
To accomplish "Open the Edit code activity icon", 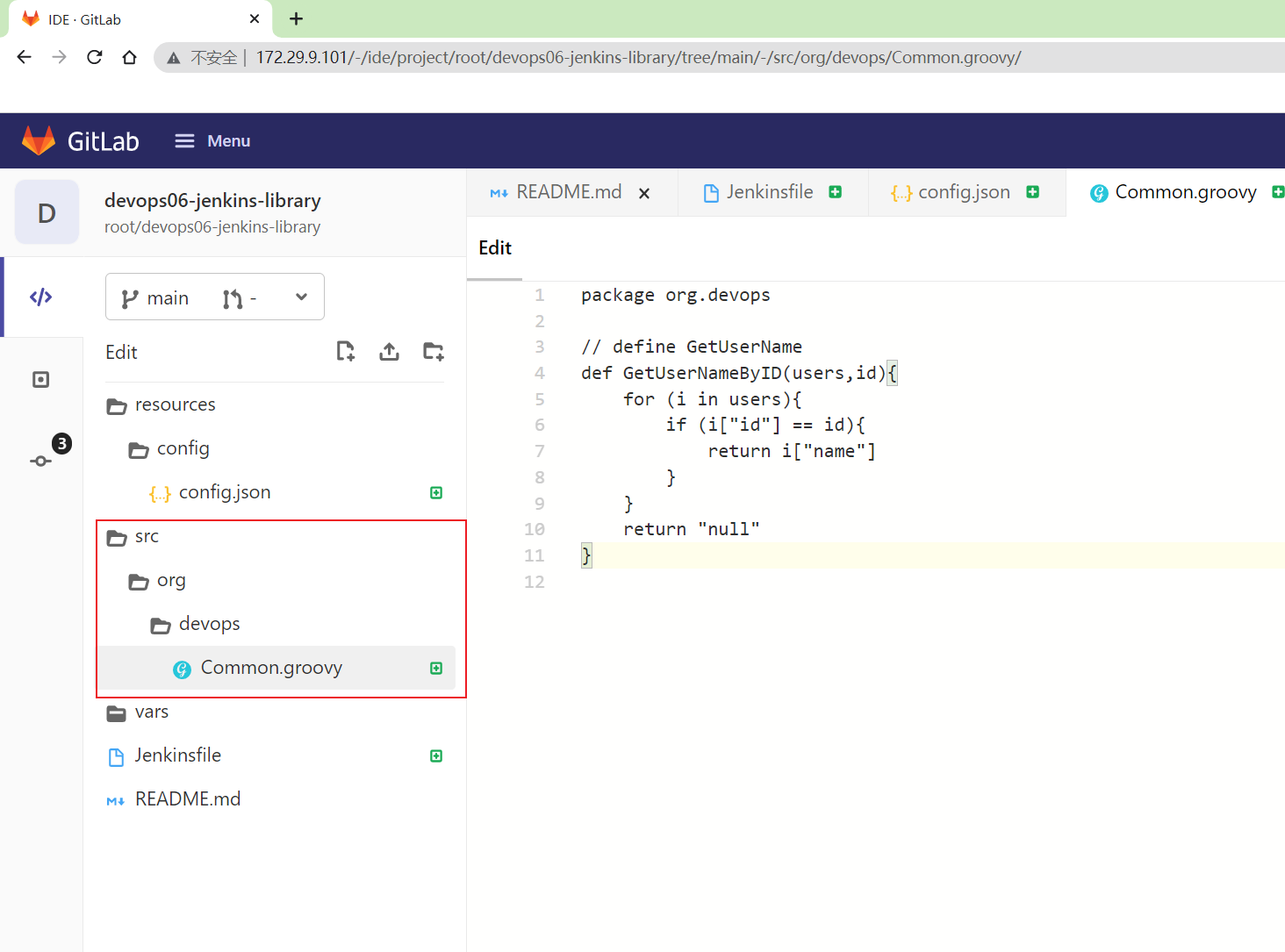I will click(41, 297).
